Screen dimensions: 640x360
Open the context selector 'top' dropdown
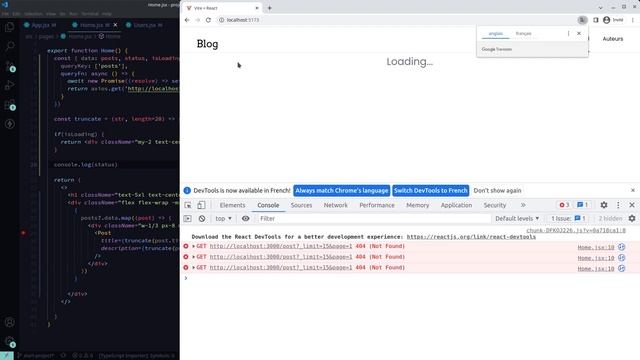(x=223, y=219)
